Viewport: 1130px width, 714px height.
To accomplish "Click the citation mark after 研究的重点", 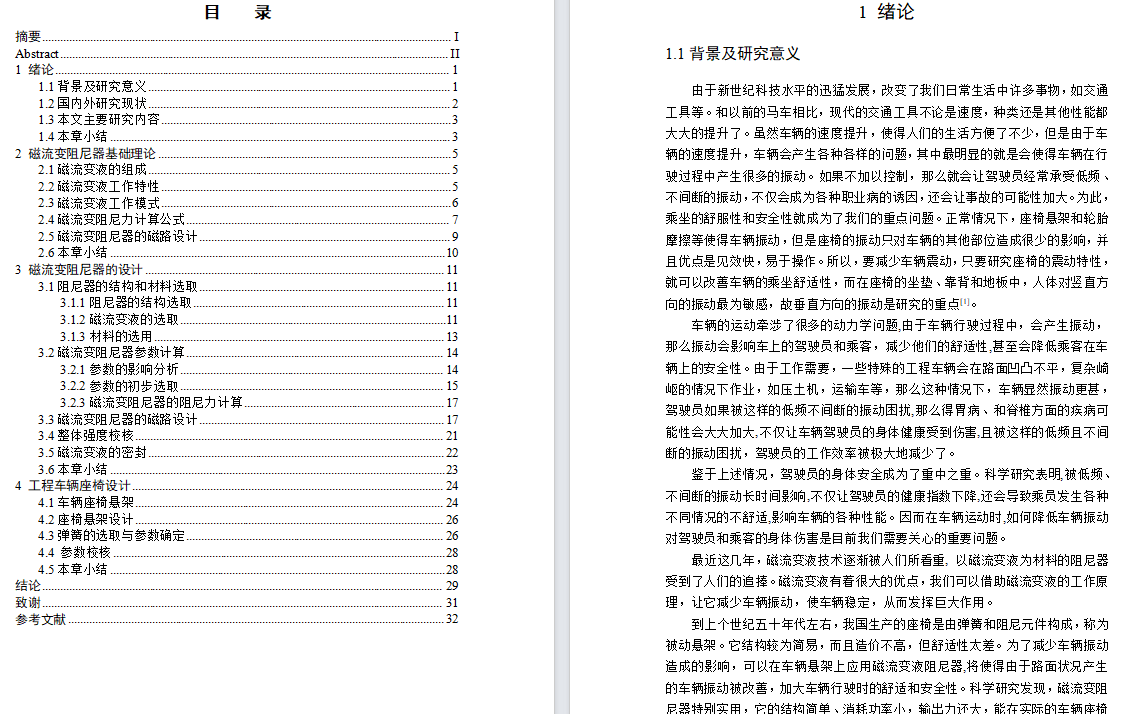I will (964, 302).
